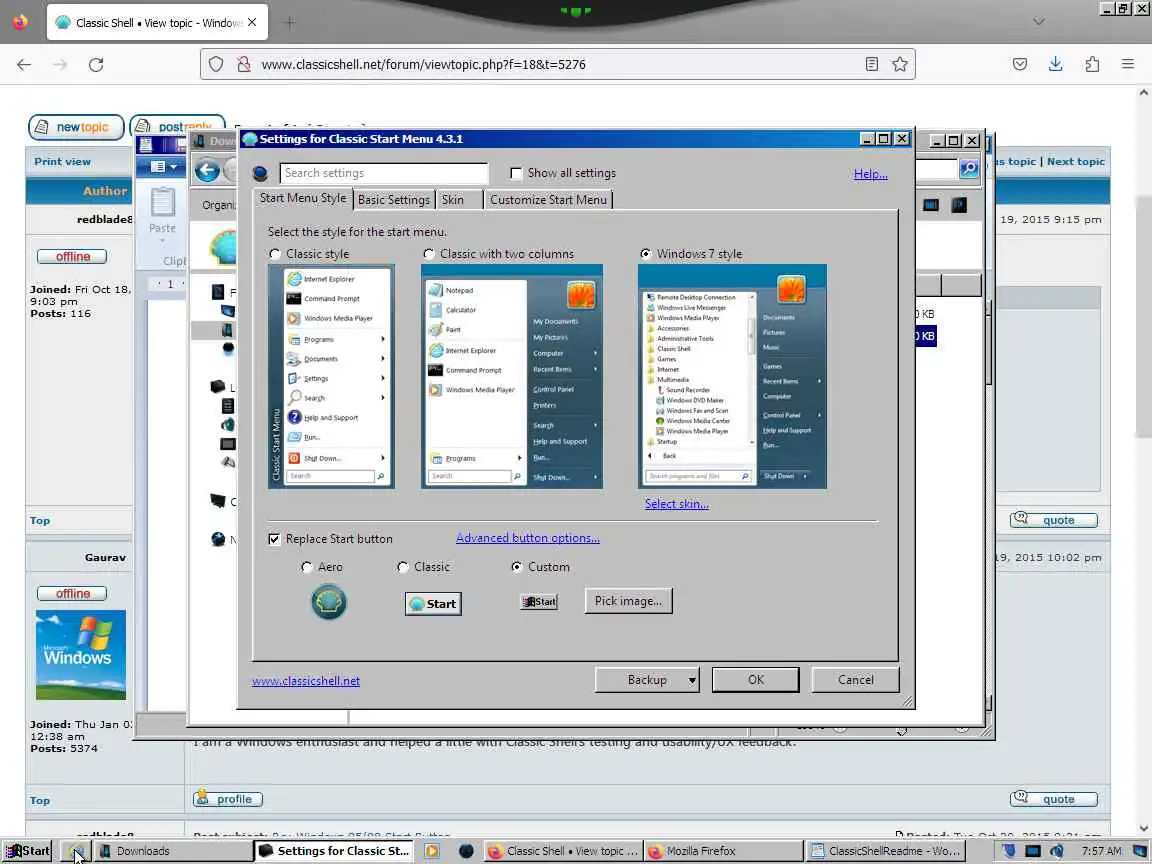1152x864 pixels.
Task: Click the Save to Pocket icon
Action: [x=1019, y=64]
